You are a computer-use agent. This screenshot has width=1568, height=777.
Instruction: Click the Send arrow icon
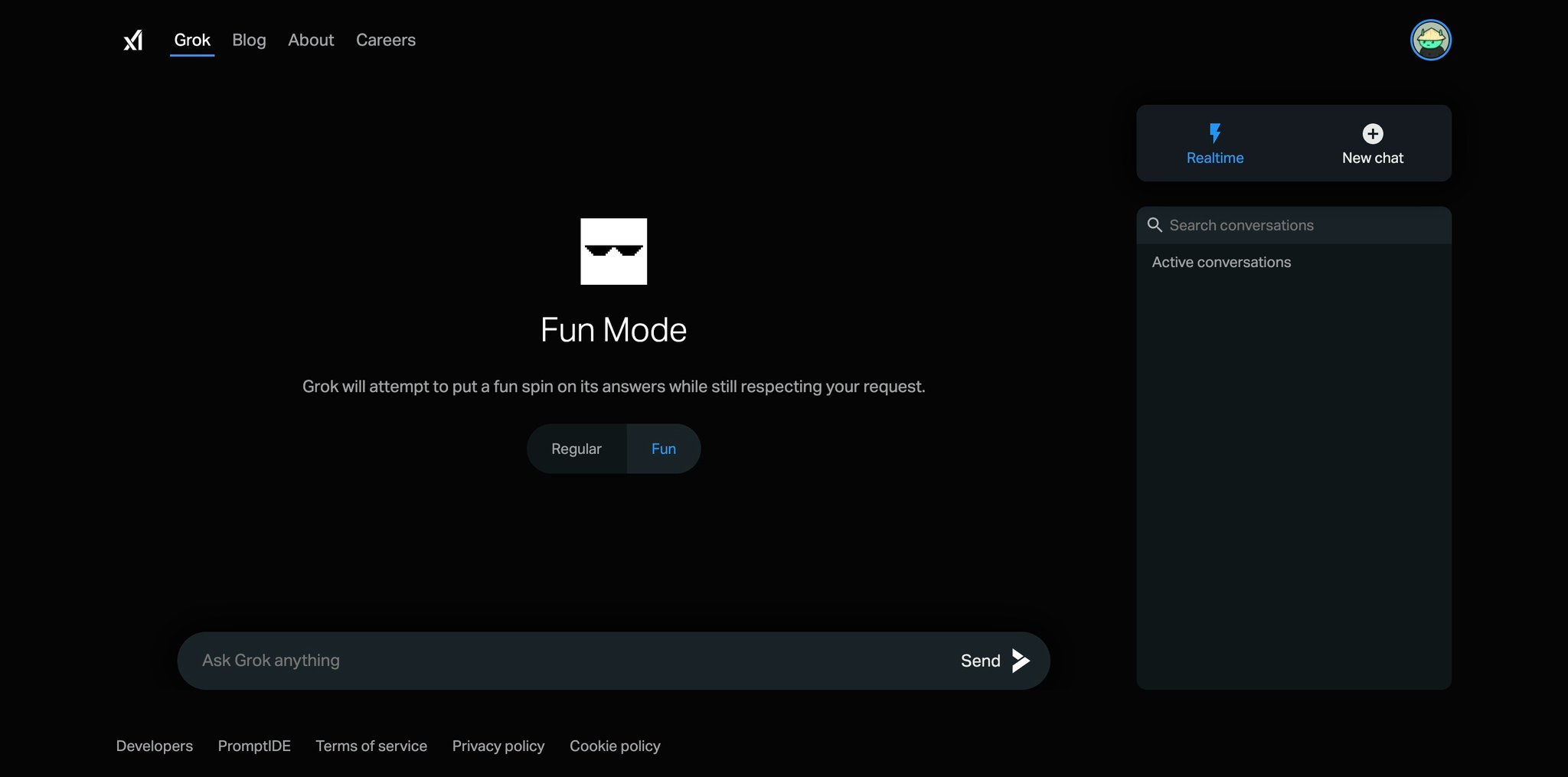click(x=1021, y=661)
